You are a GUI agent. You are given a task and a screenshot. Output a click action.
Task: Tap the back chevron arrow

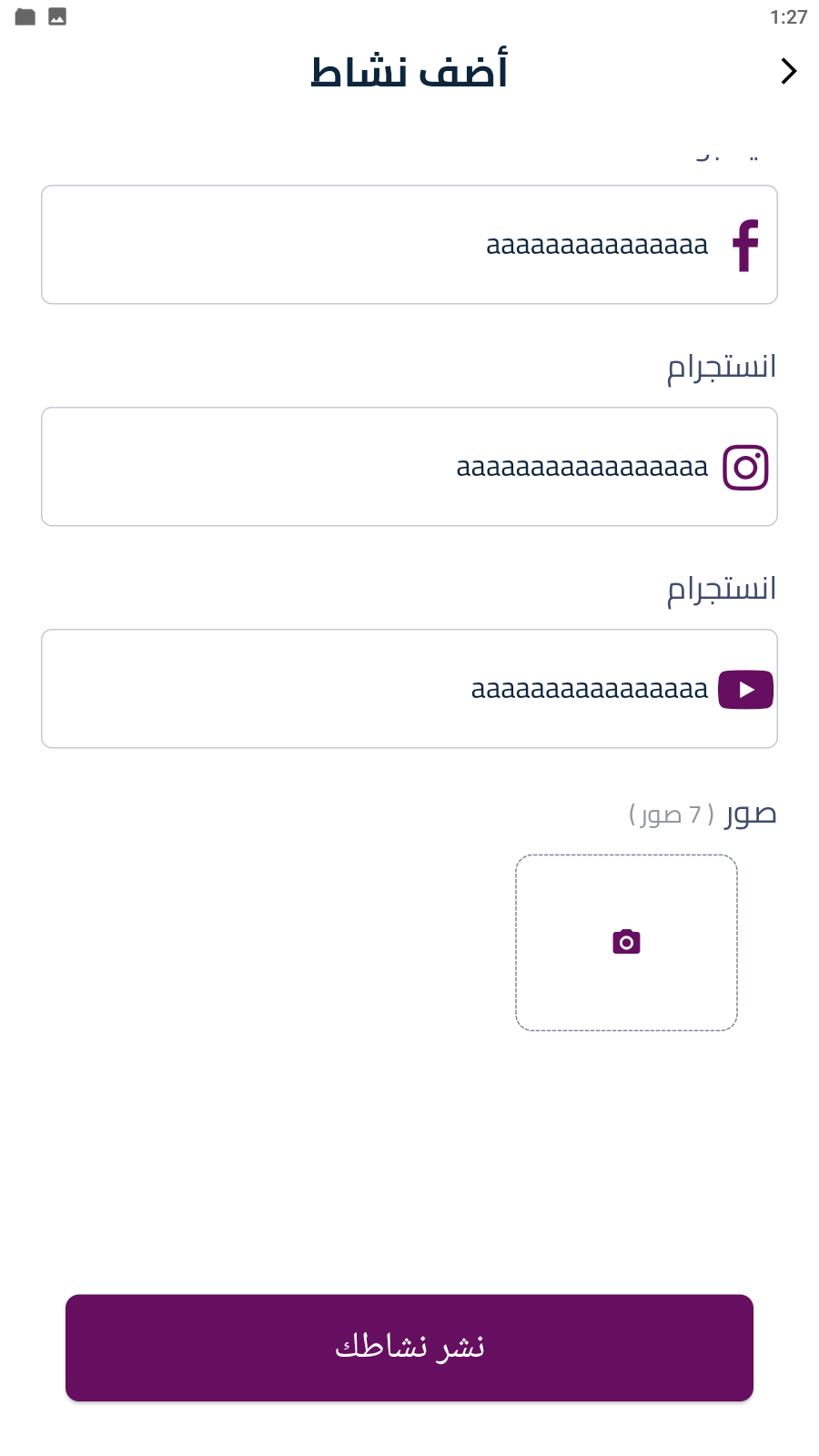(788, 71)
